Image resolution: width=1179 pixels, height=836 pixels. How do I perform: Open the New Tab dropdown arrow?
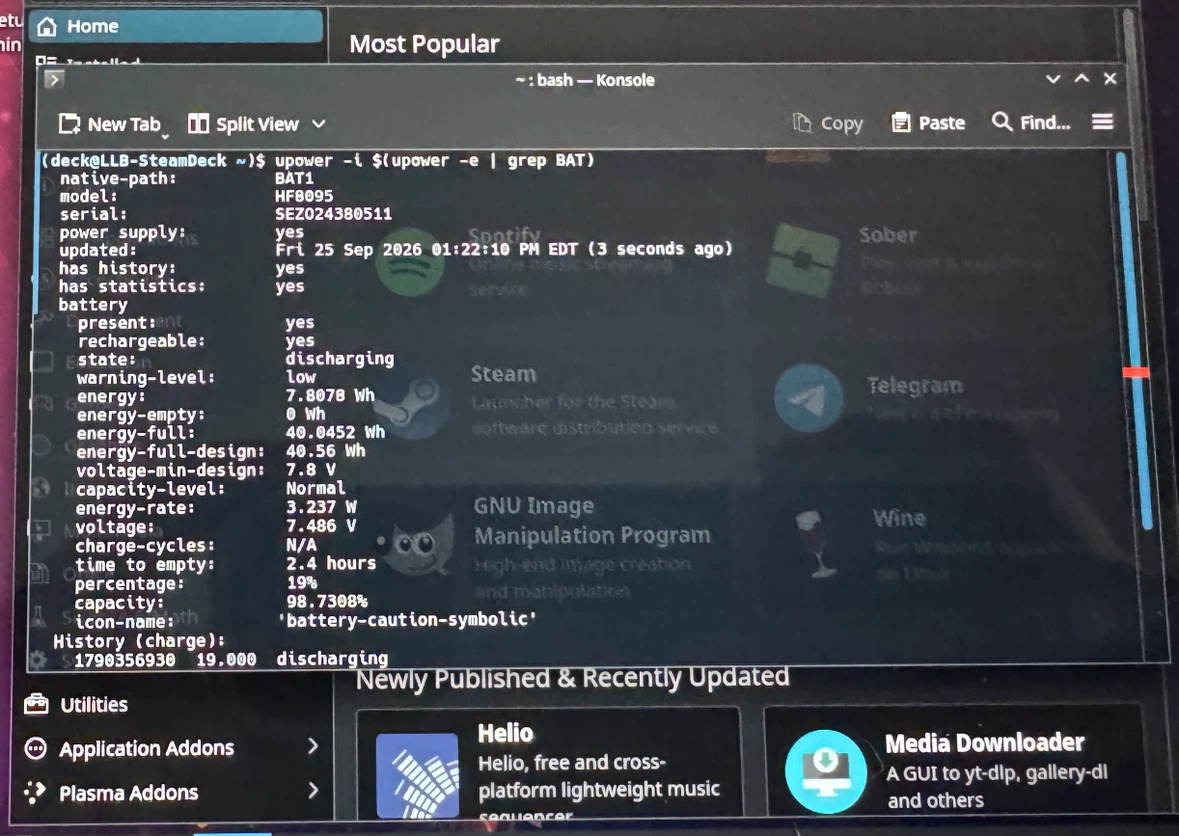pyautogui.click(x=165, y=136)
